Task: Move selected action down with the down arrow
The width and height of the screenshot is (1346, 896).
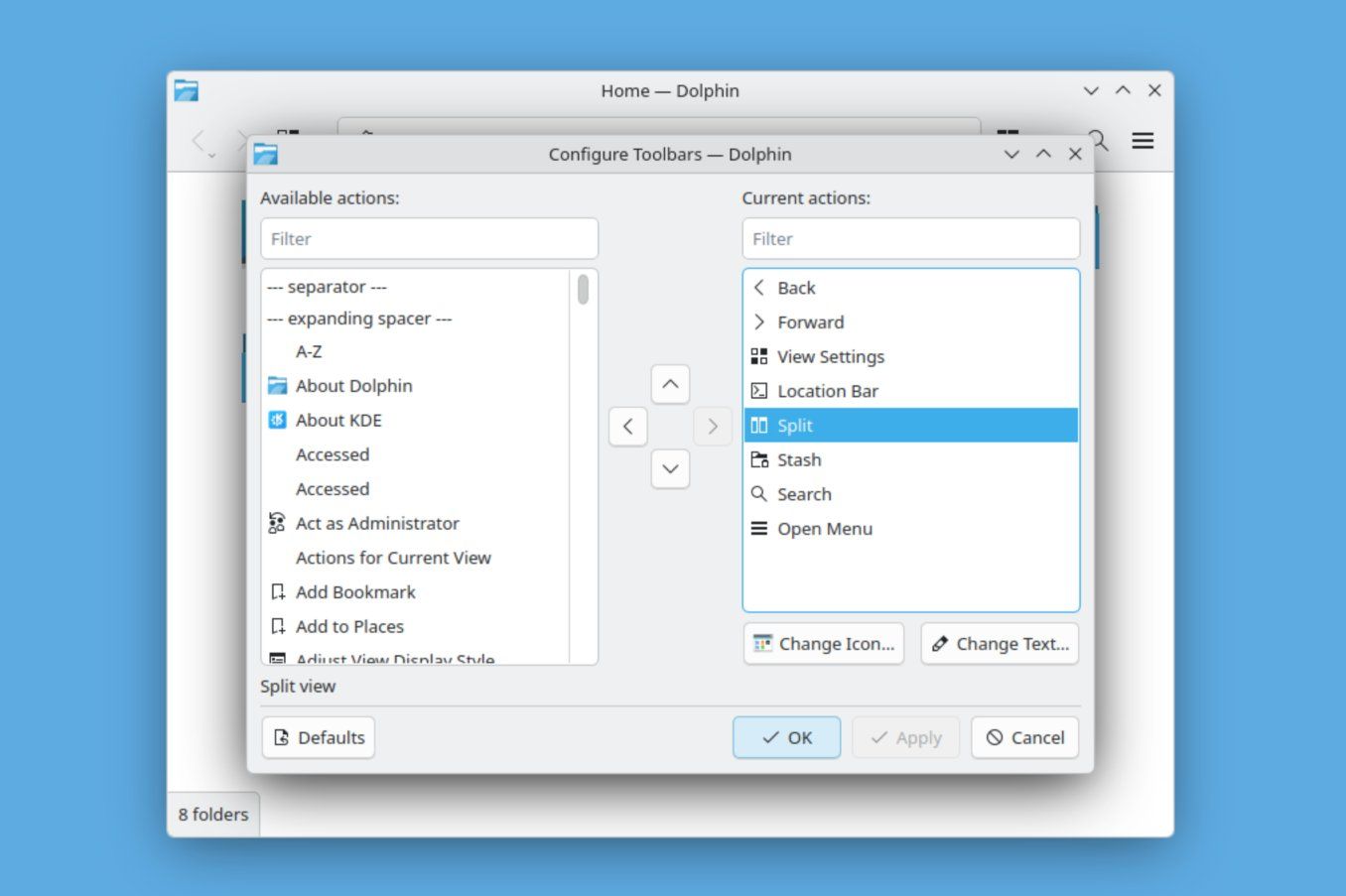Action: click(670, 468)
